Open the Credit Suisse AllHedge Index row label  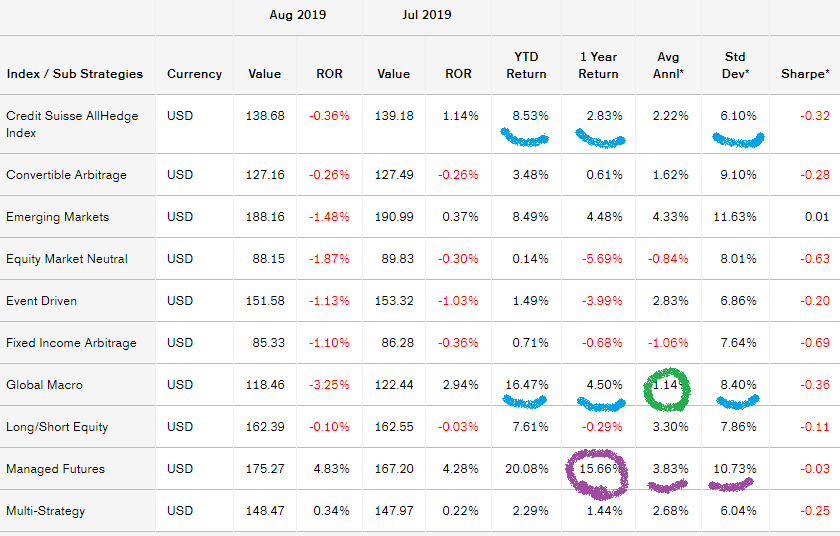(72, 124)
